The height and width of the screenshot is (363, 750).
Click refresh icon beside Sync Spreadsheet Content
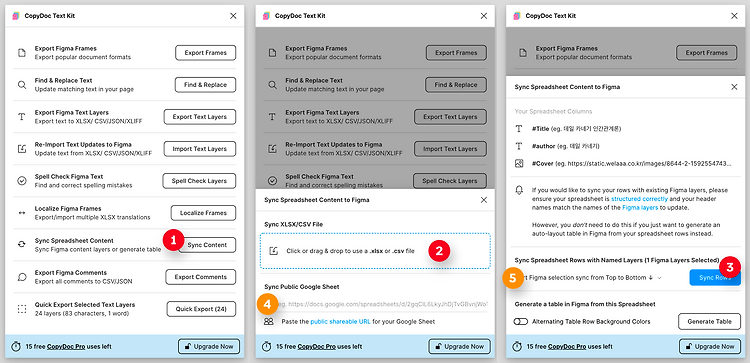[x=22, y=244]
